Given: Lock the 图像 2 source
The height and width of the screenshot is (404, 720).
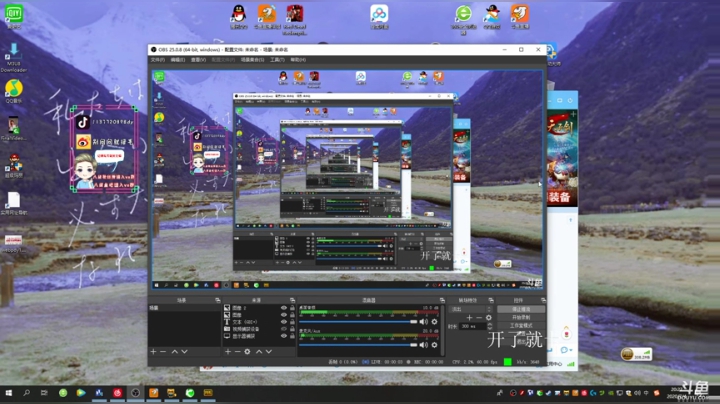Looking at the screenshot, I should point(292,308).
